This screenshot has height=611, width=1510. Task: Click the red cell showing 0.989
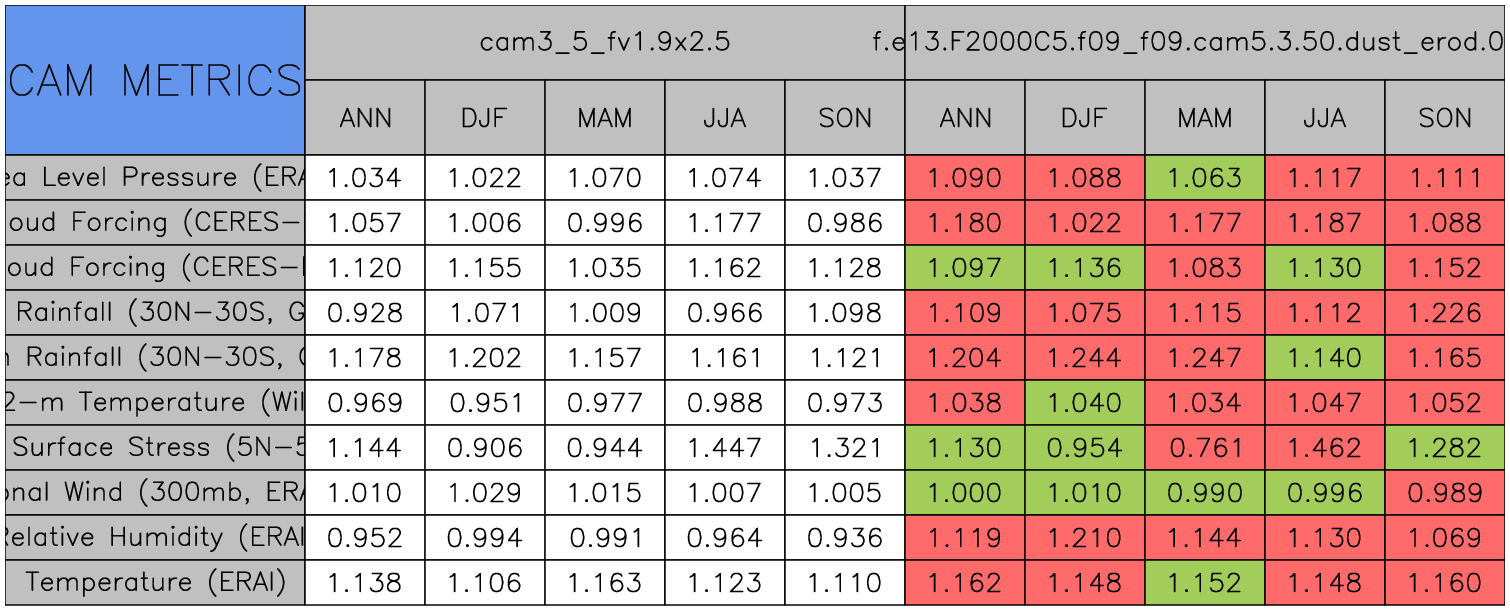(1445, 492)
